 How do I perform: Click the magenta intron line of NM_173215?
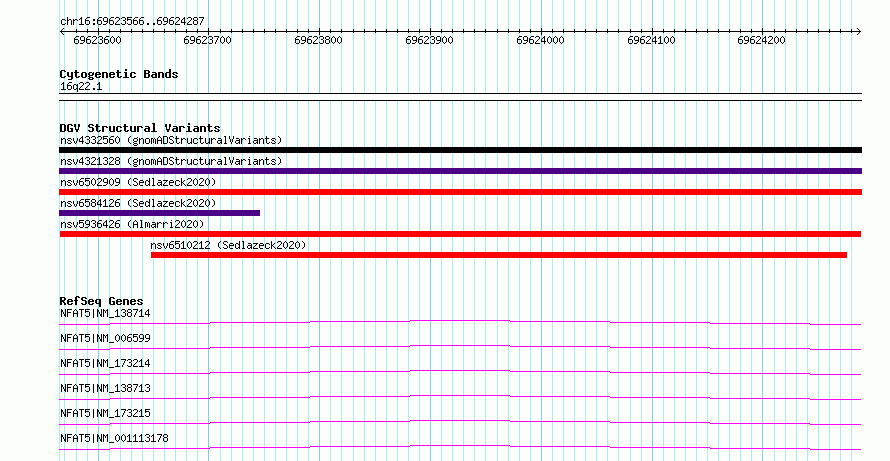pos(460,422)
